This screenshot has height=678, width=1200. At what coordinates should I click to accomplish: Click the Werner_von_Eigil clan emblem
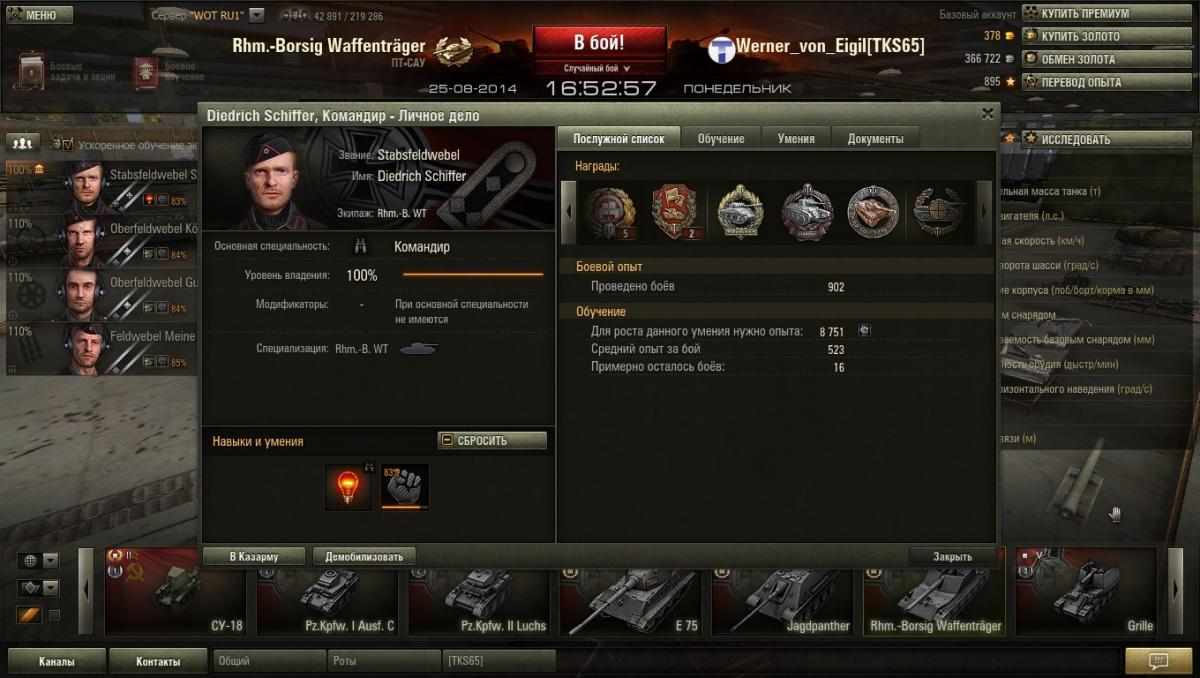coord(721,48)
